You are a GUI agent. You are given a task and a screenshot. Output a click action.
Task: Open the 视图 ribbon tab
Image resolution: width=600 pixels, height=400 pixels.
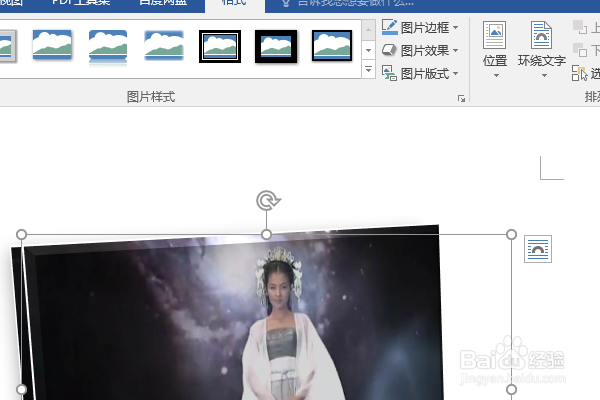tap(11, 3)
